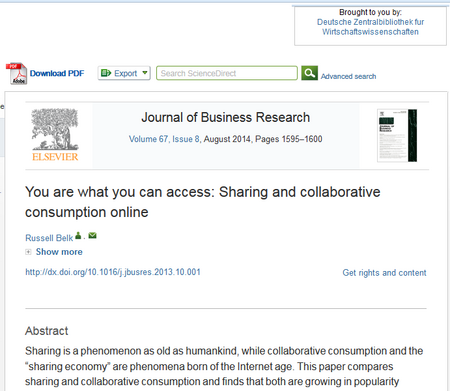
Task: Expand the Show more plus box
Action: tap(28, 252)
